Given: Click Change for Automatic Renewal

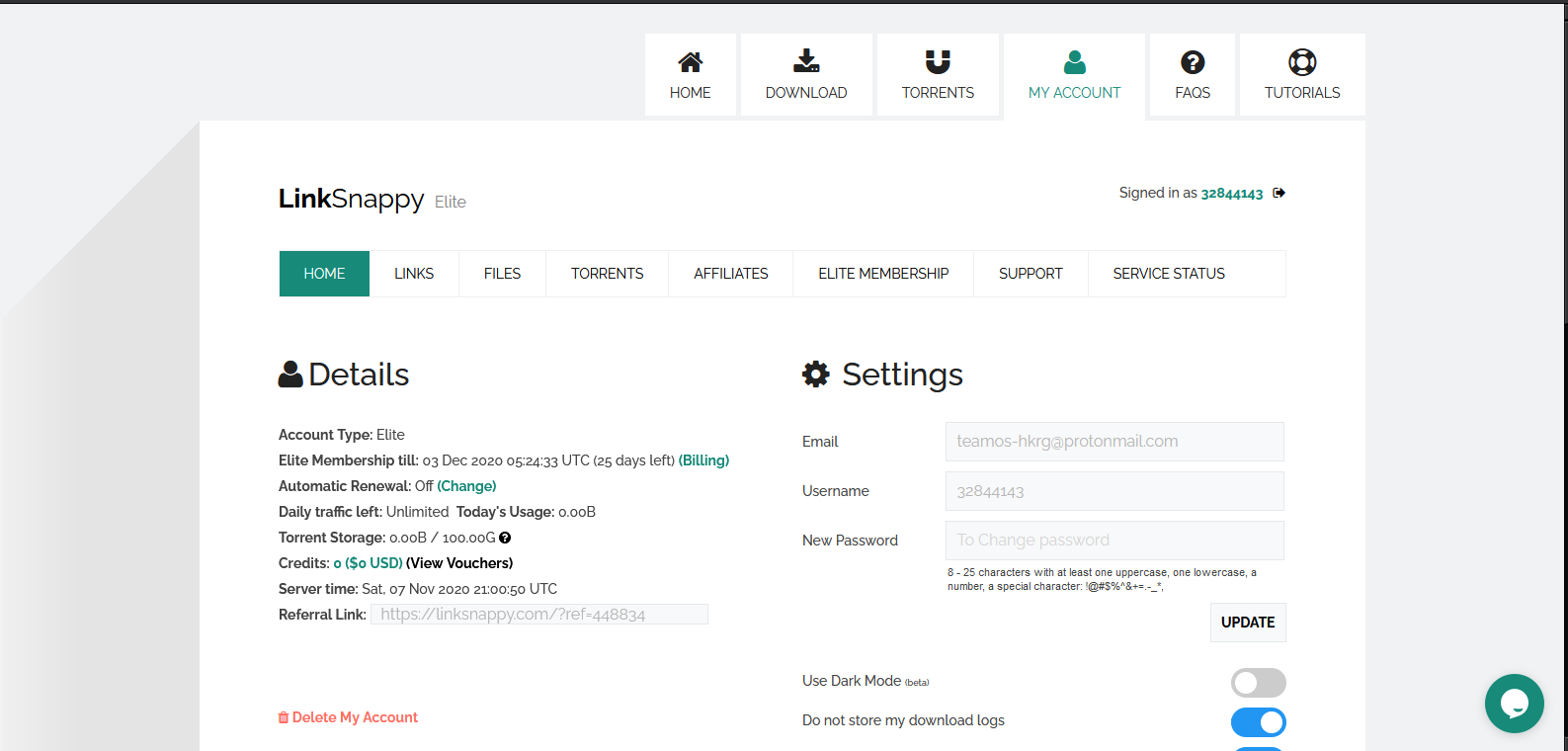Looking at the screenshot, I should (x=466, y=486).
